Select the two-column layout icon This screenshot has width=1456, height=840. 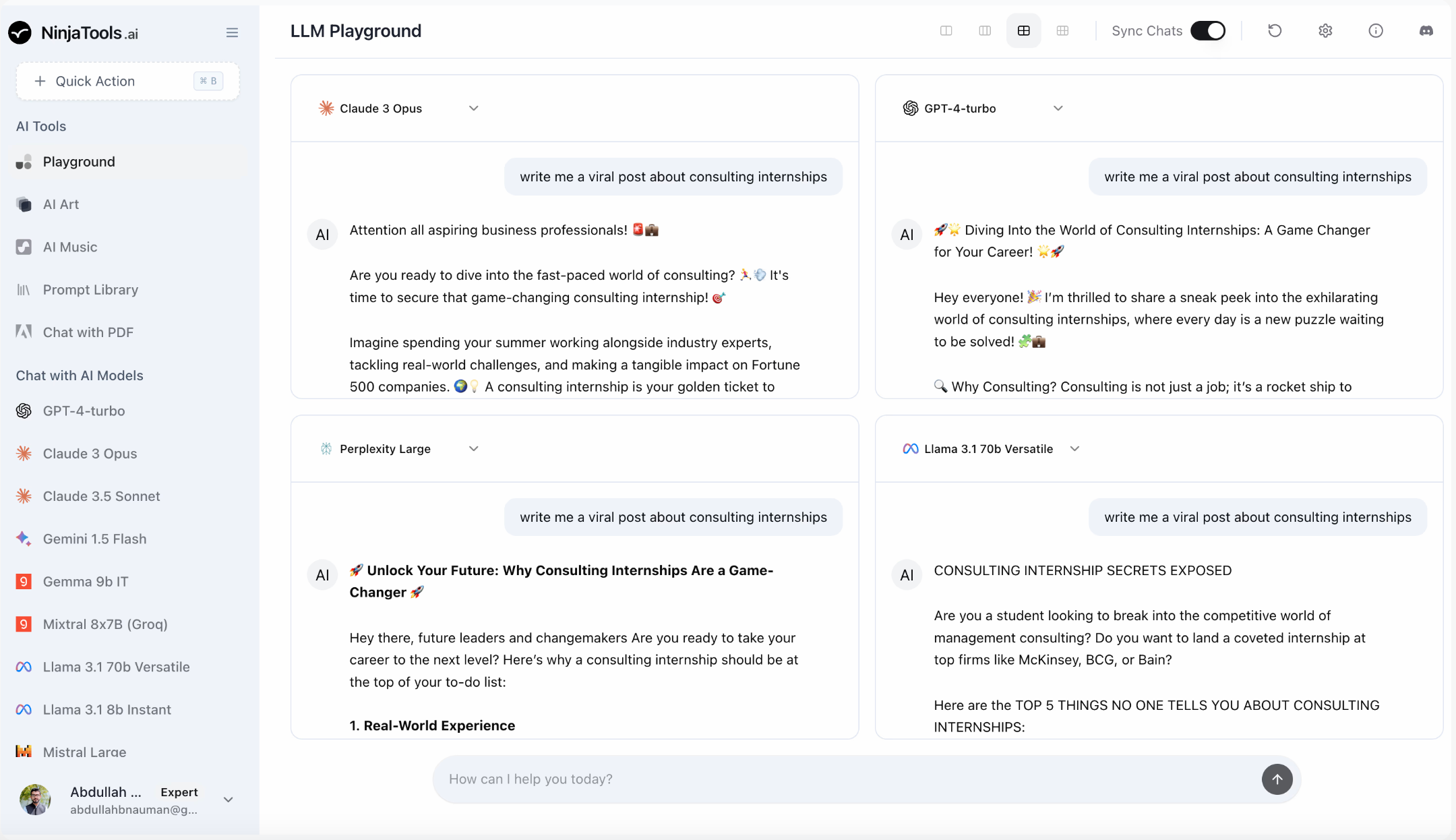tap(946, 30)
